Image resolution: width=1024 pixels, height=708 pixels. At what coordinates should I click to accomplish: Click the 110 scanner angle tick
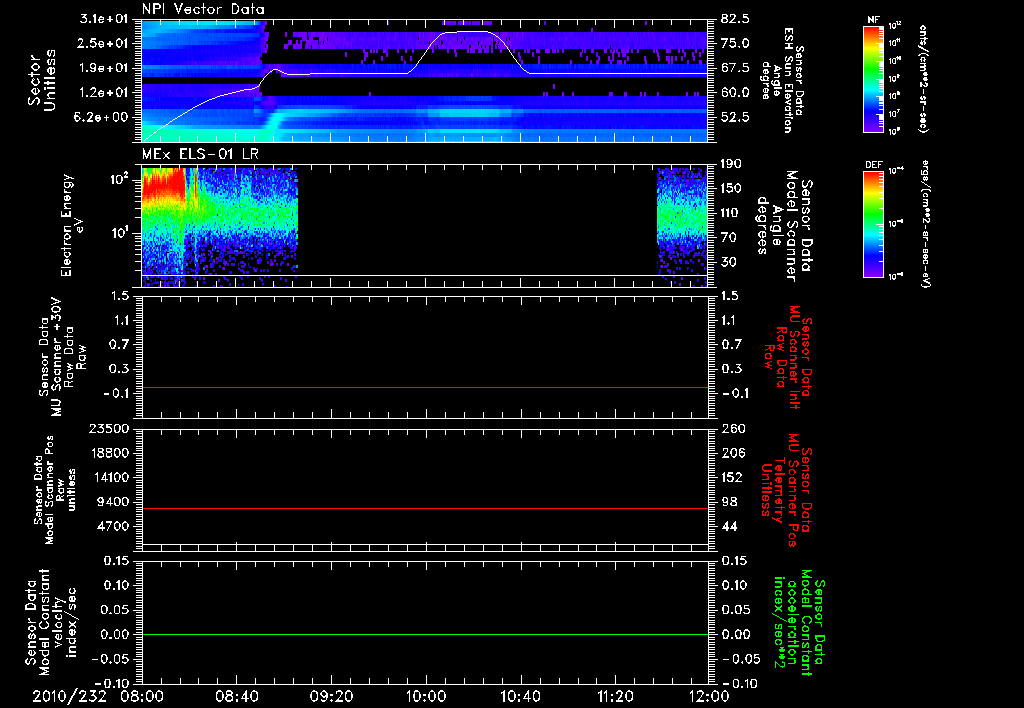click(731, 213)
